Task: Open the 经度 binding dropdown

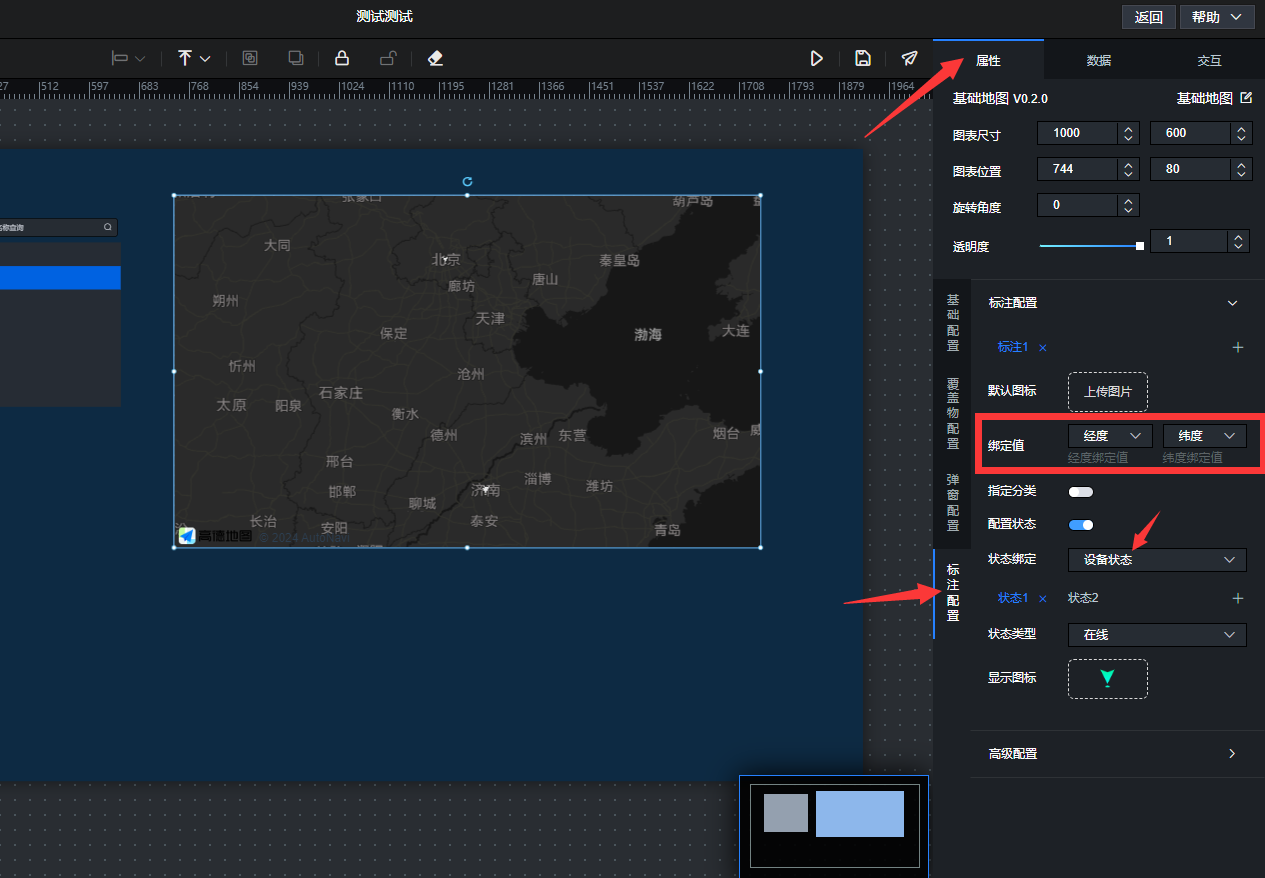Action: click(x=1110, y=436)
